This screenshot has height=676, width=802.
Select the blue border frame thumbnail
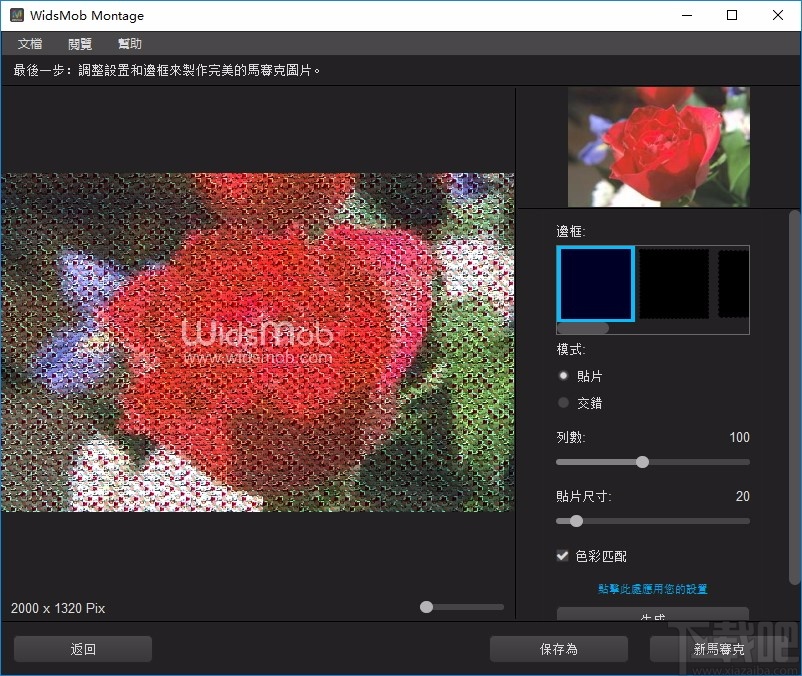pyautogui.click(x=595, y=283)
